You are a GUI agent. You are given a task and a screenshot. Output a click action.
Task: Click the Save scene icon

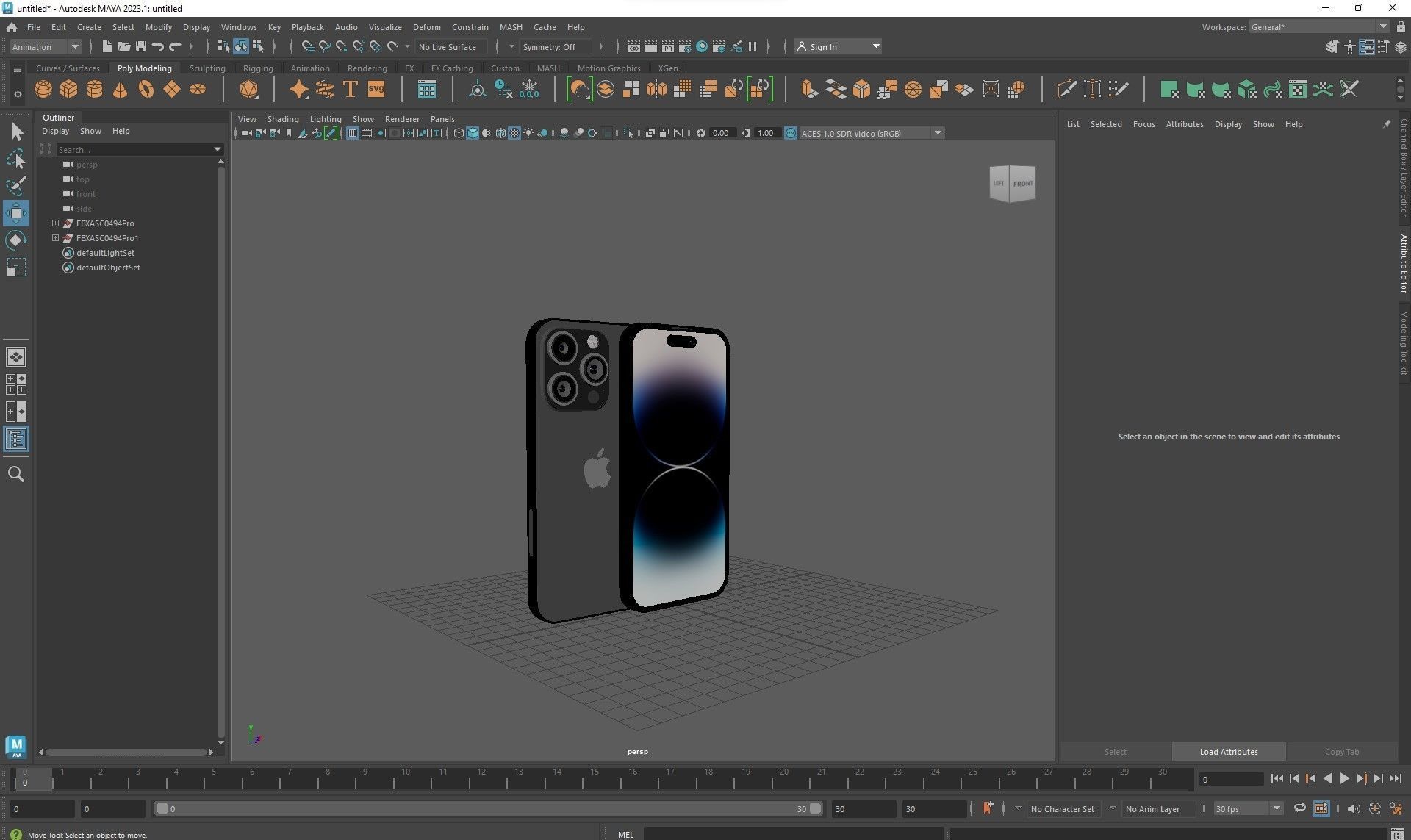[141, 46]
